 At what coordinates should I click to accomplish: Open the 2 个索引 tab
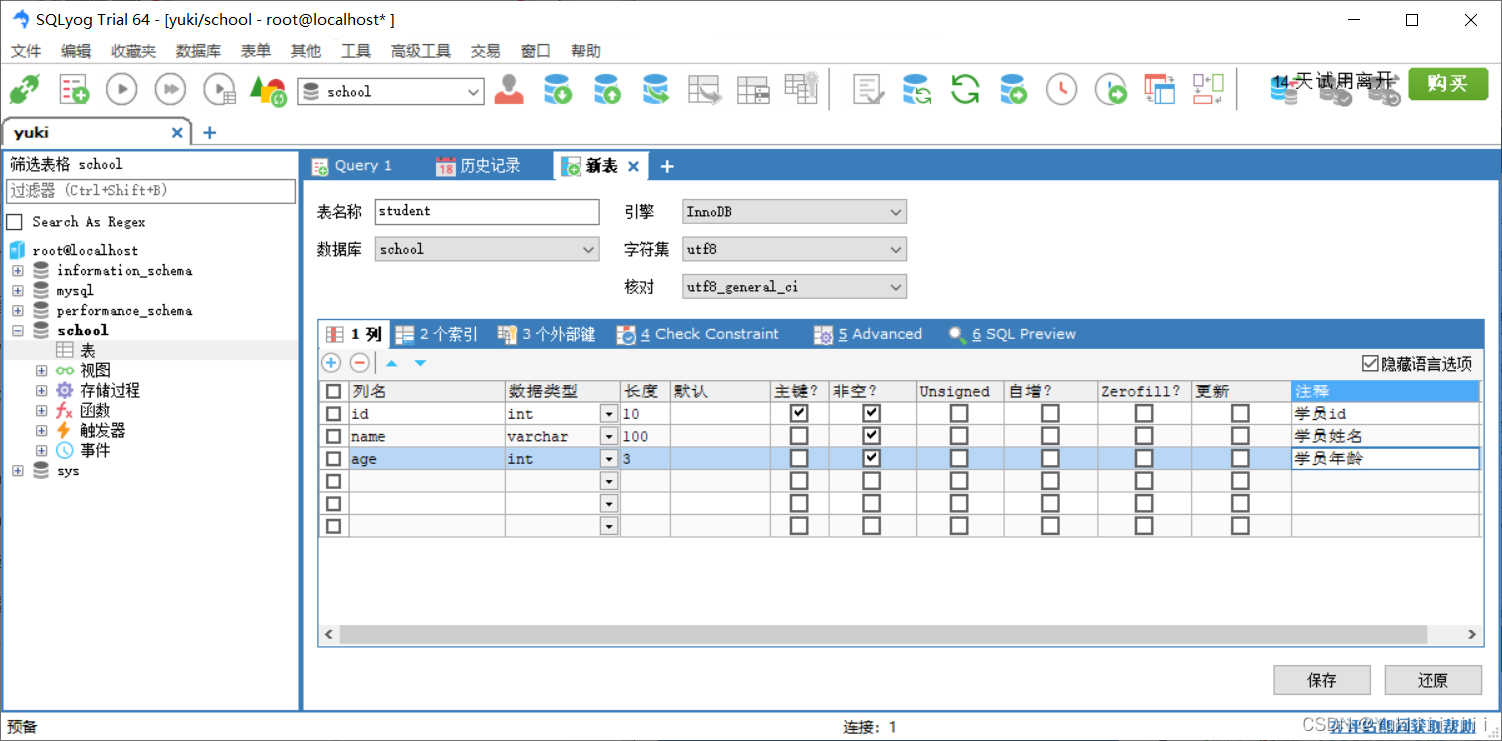pos(437,334)
